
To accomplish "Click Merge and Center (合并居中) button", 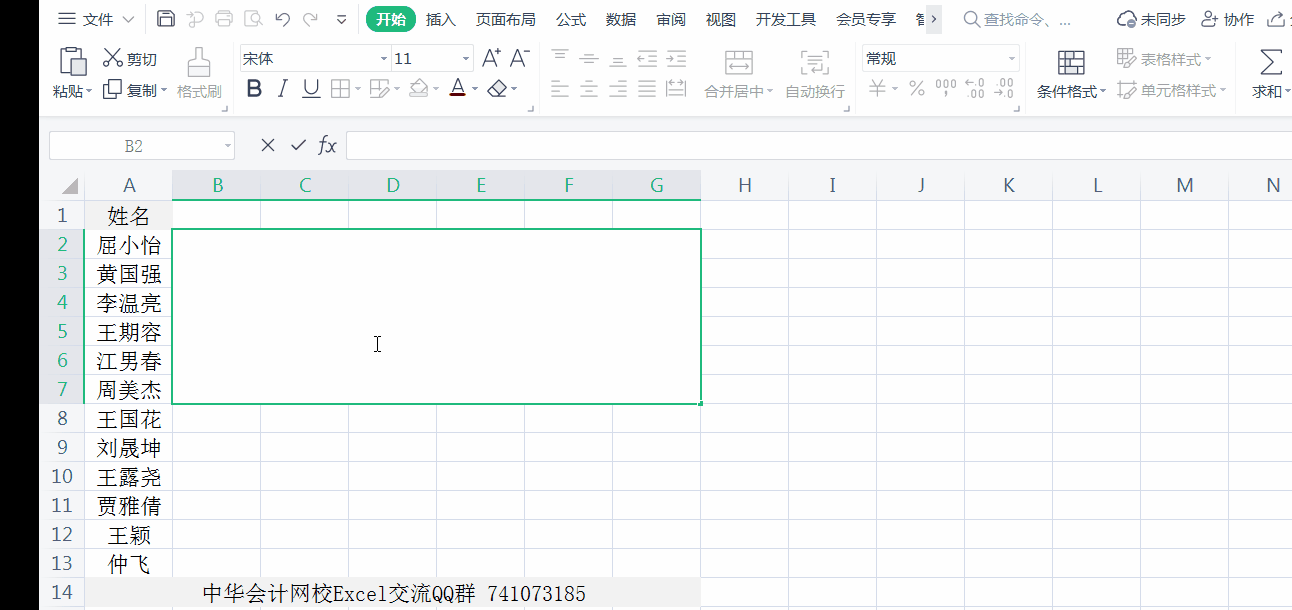I will point(739,74).
